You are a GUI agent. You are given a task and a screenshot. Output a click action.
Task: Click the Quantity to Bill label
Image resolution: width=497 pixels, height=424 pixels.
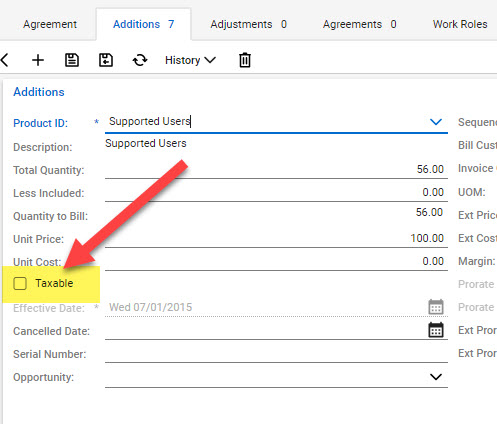point(50,216)
